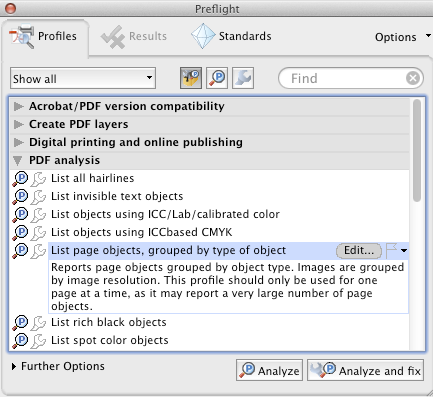Click magnifier icon of List page objects row
The image size is (433, 397).
(x=20, y=251)
